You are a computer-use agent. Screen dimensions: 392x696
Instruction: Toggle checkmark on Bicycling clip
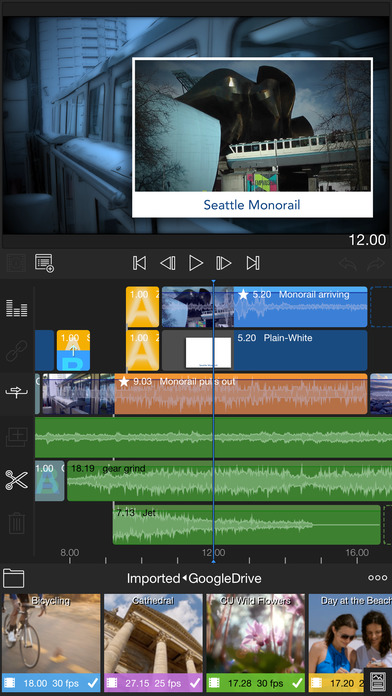92,683
